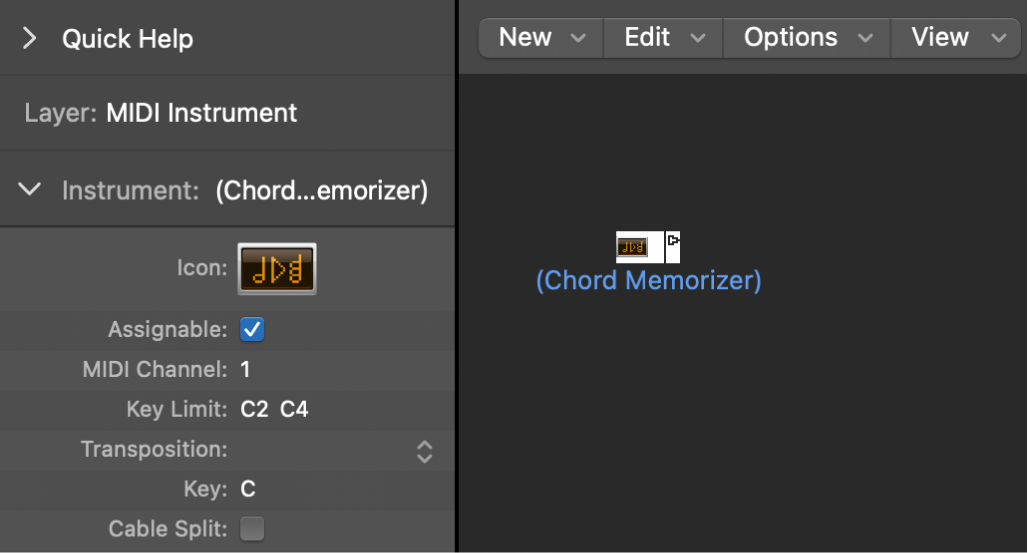Click the Key value C
Viewport: 1029px width, 553px height.
(248, 489)
